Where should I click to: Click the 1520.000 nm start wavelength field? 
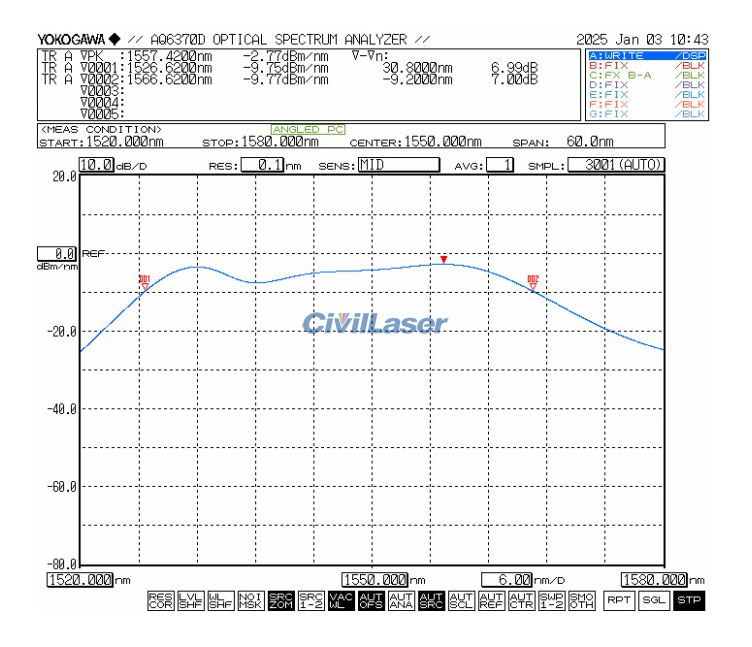(x=80, y=580)
